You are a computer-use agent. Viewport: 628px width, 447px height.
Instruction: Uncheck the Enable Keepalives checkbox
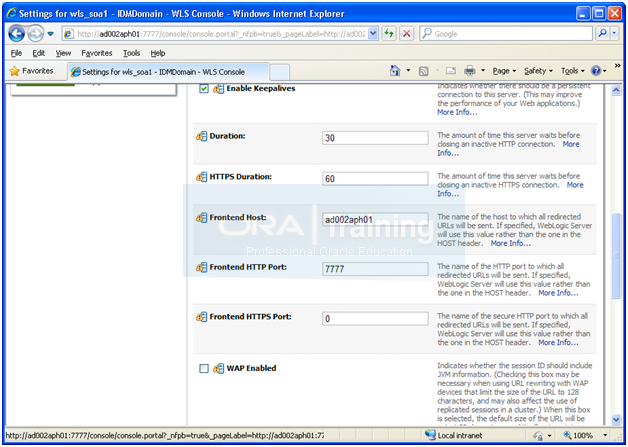[204, 89]
